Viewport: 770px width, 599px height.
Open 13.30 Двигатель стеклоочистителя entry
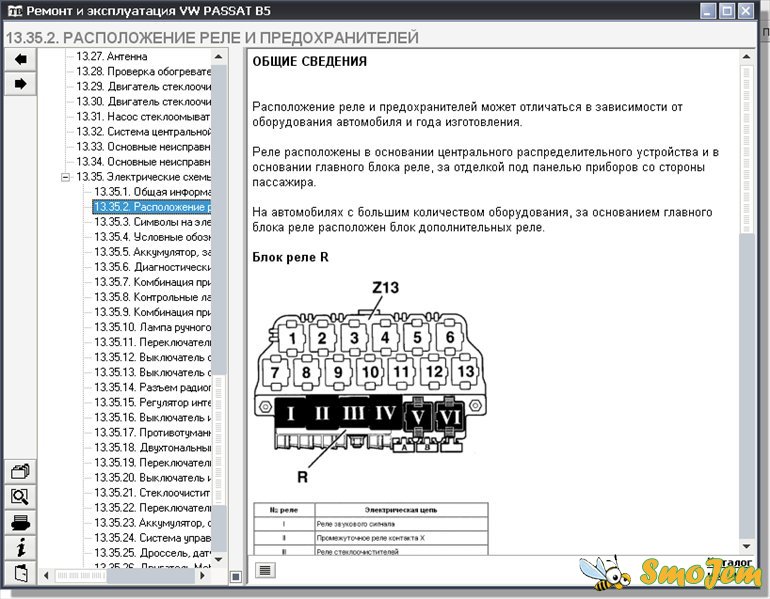pyautogui.click(x=143, y=102)
